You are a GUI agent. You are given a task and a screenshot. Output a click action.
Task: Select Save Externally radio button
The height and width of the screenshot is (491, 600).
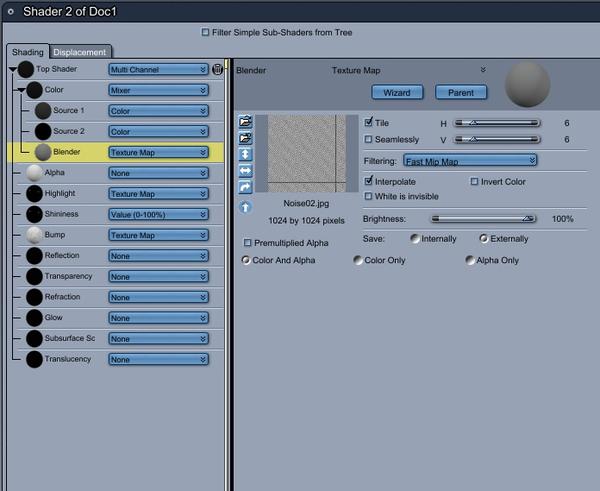tap(484, 238)
